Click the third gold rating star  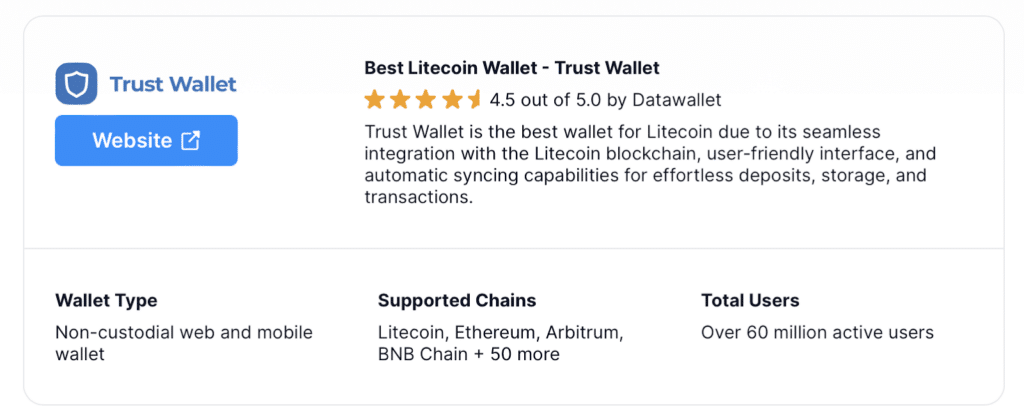point(425,100)
